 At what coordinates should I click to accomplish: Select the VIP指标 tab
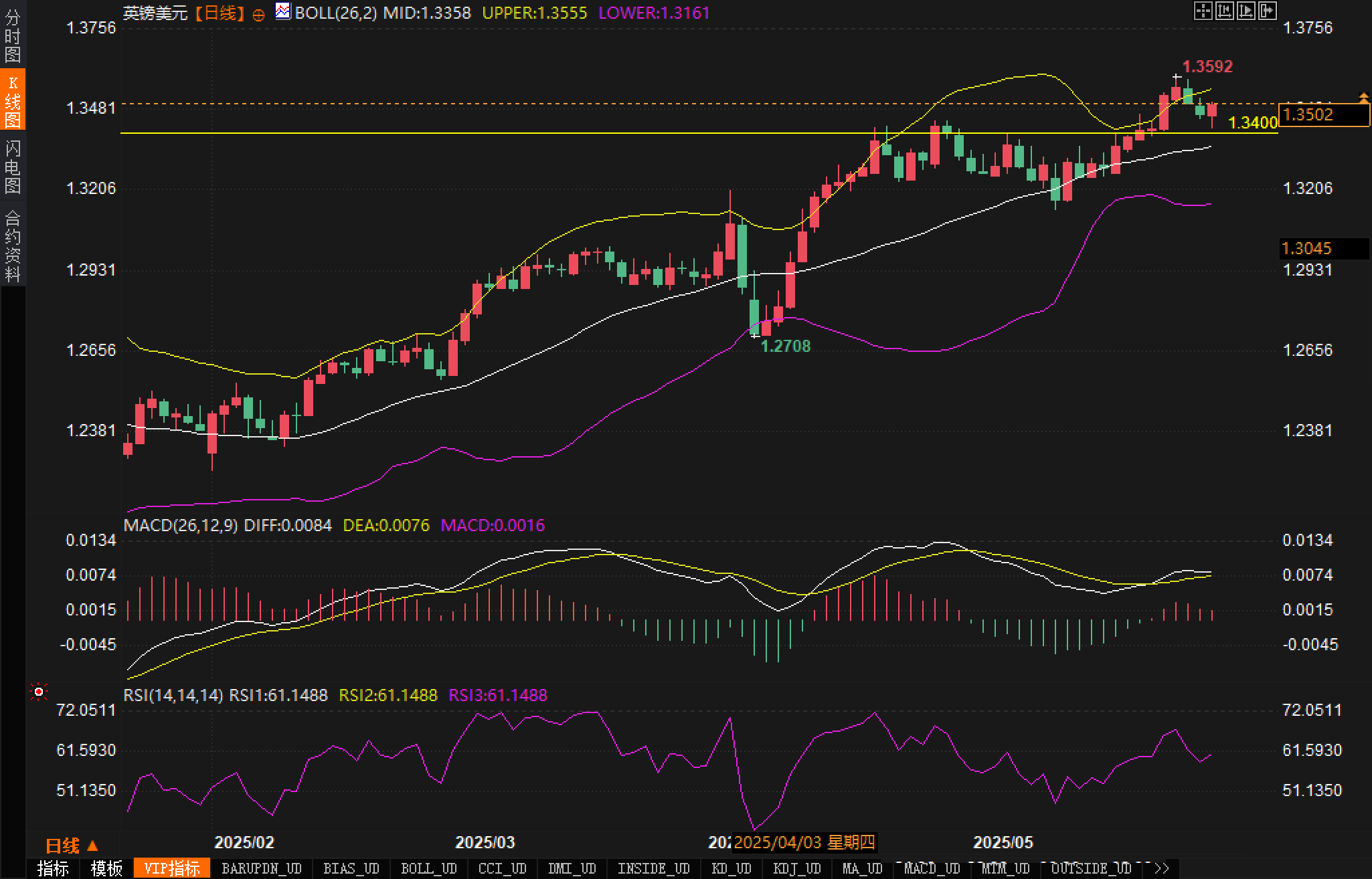point(172,868)
